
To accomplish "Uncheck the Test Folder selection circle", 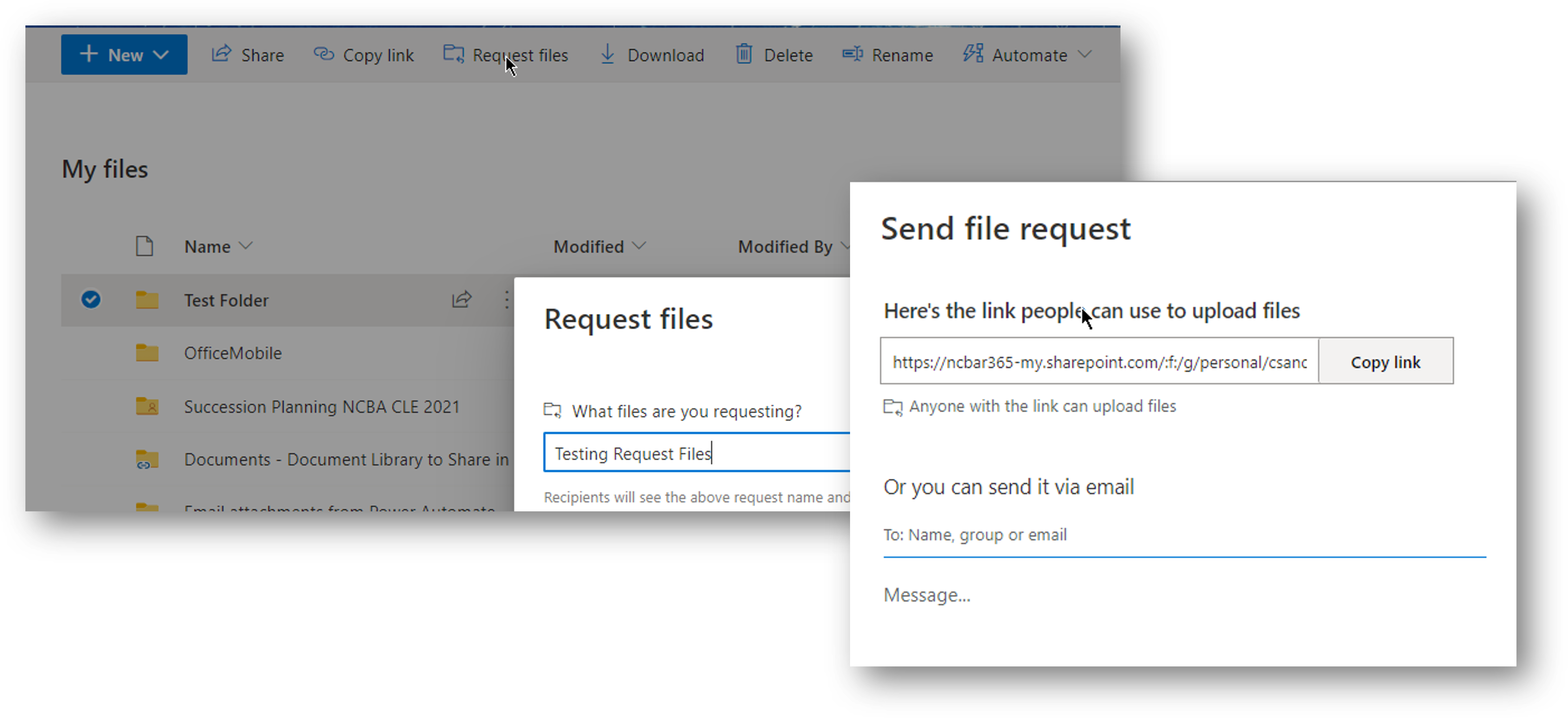I will pos(91,299).
